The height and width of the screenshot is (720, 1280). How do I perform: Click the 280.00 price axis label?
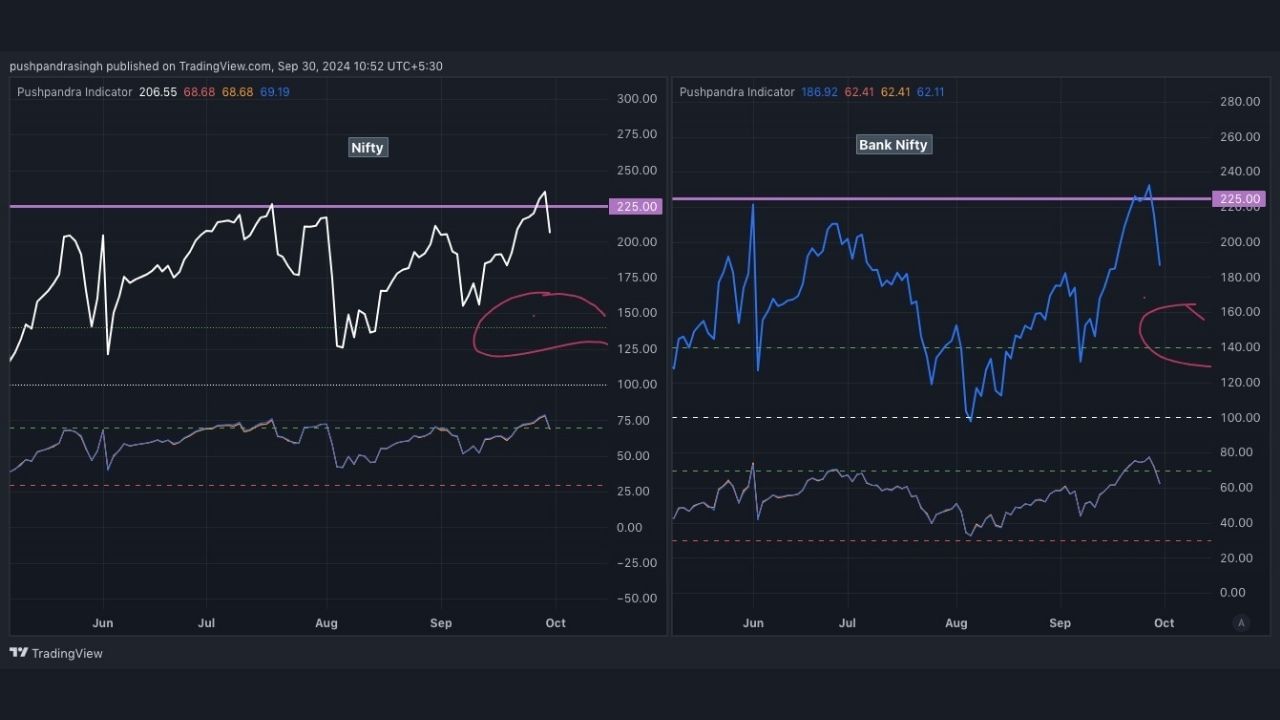pyautogui.click(x=1240, y=102)
